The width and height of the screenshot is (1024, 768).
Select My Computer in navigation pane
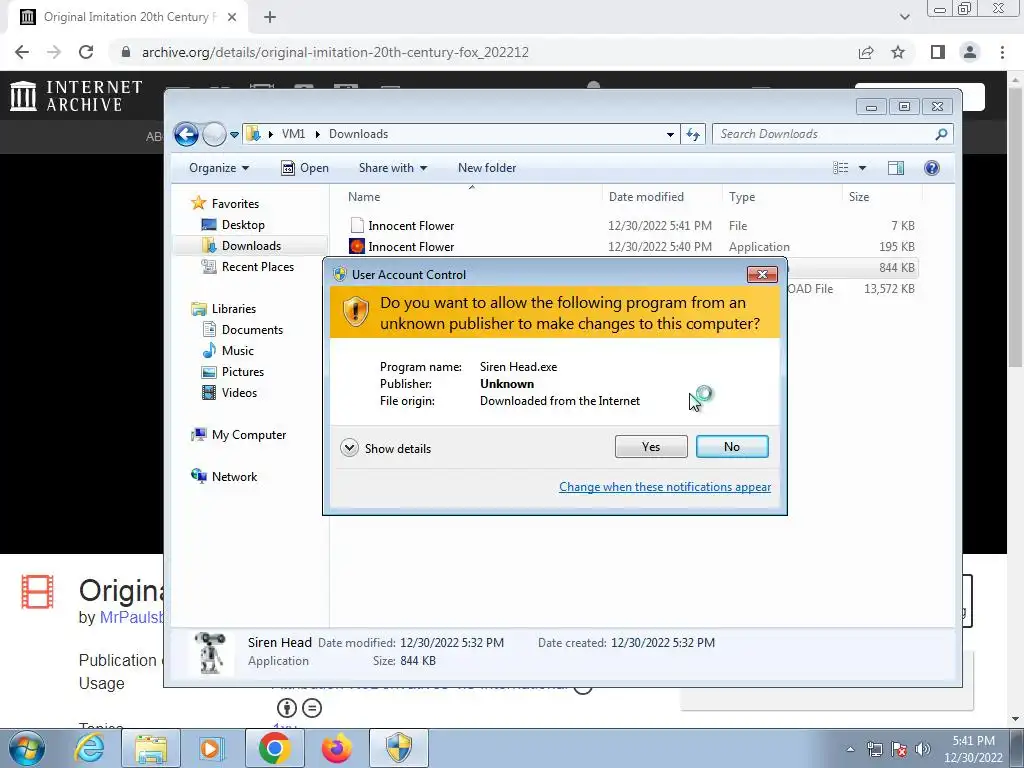(x=238, y=435)
